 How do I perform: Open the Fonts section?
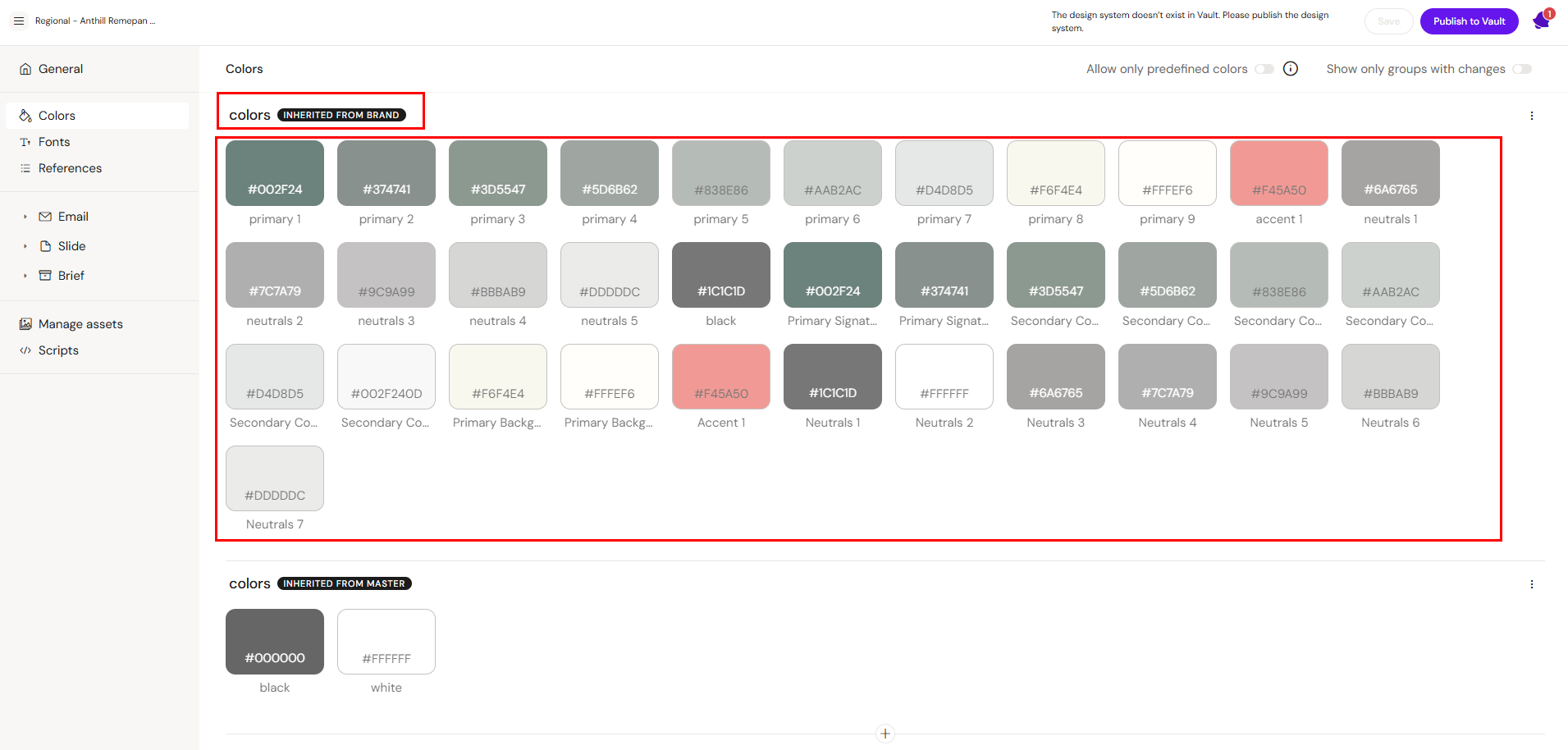tap(54, 142)
